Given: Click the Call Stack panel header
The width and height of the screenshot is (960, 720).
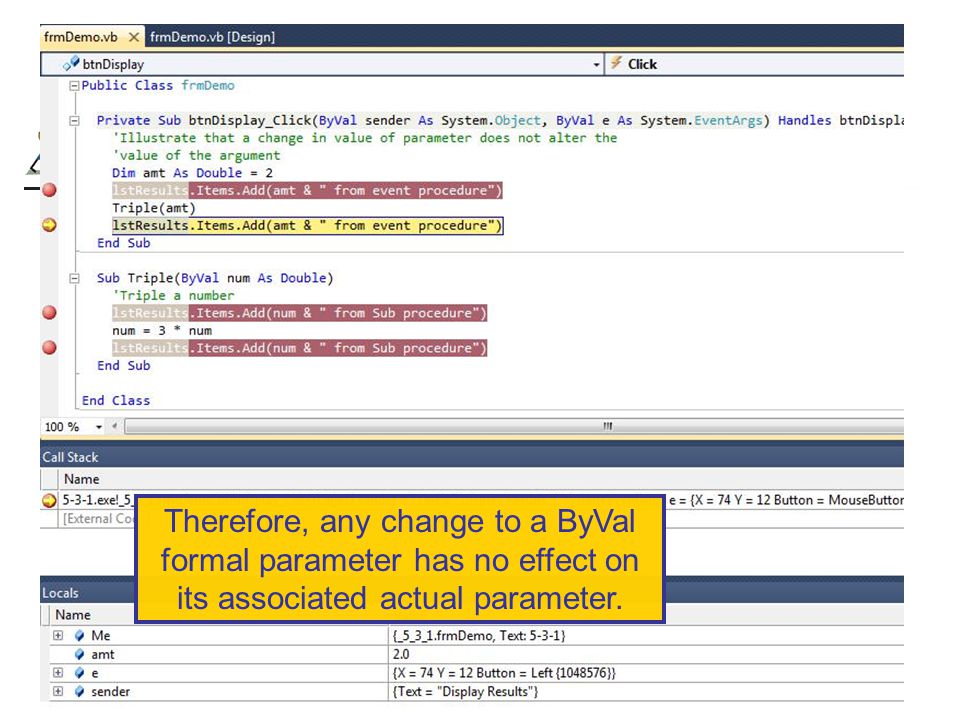Looking at the screenshot, I should pos(471,457).
